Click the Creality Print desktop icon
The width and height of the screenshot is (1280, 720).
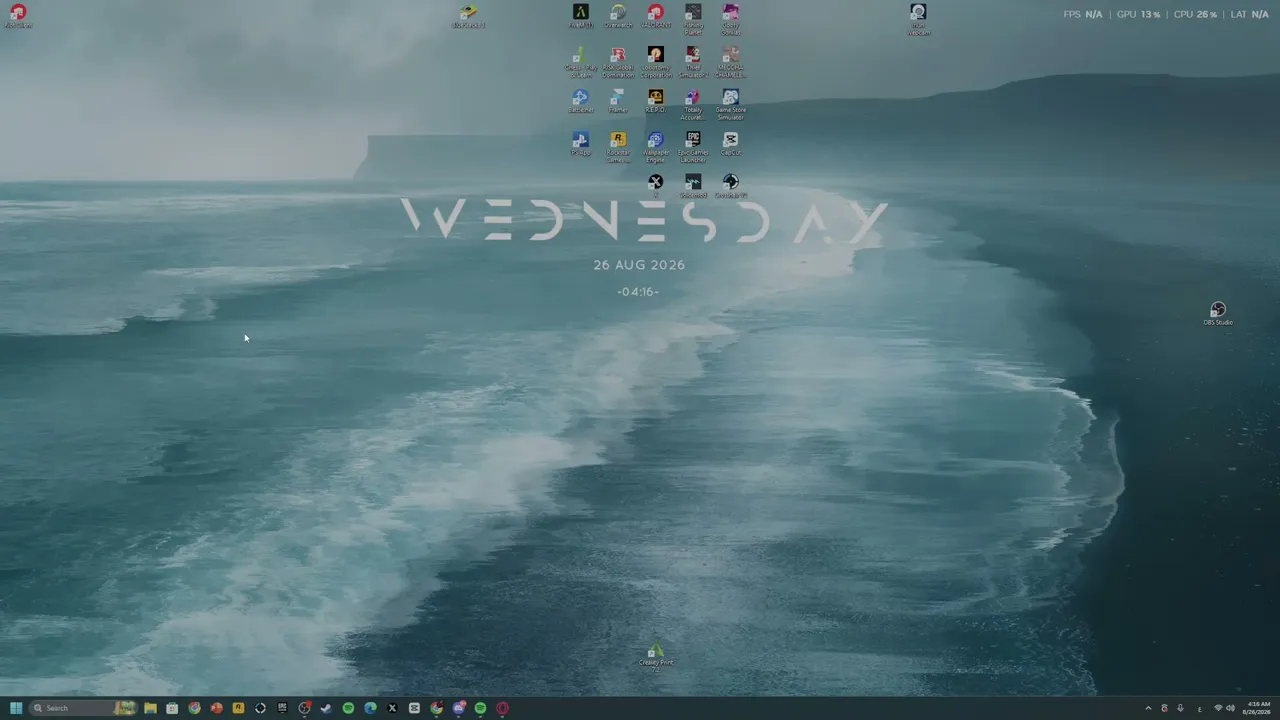(x=656, y=656)
